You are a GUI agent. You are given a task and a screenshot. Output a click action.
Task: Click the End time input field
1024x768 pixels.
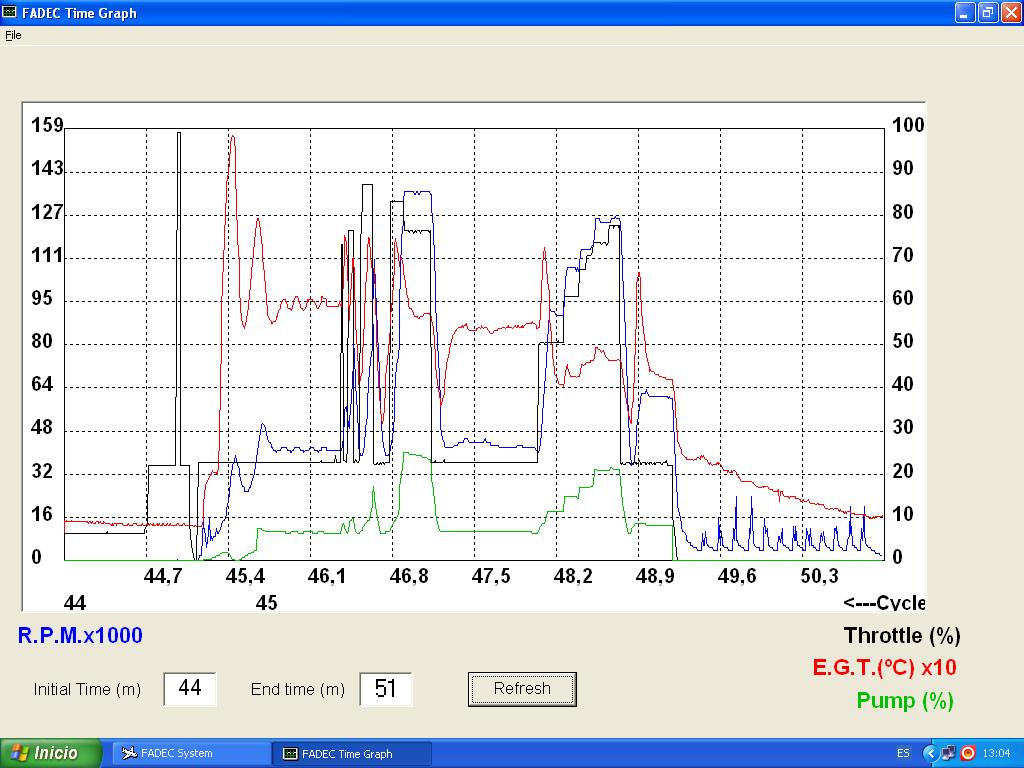385,689
